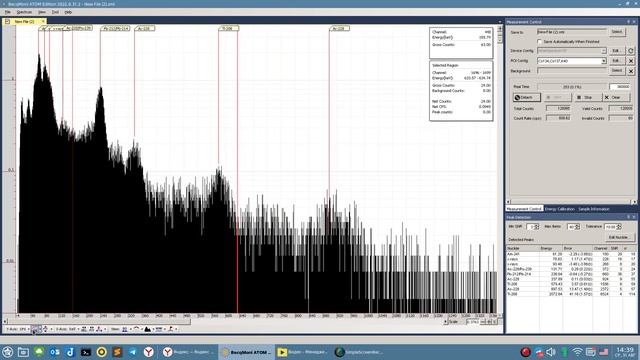Click the Detach button
Viewport: 640px width, 360px height.
(x=527, y=98)
